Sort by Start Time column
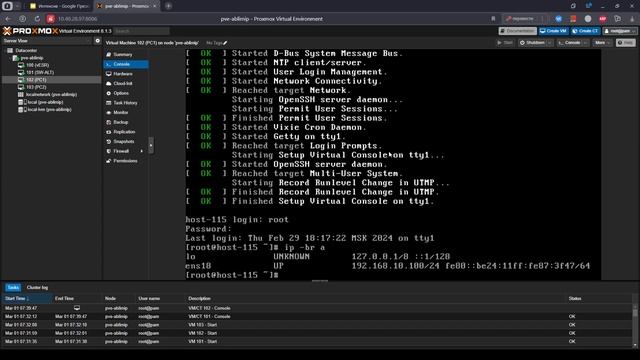Viewport: 640px width, 360px height. click(x=27, y=298)
